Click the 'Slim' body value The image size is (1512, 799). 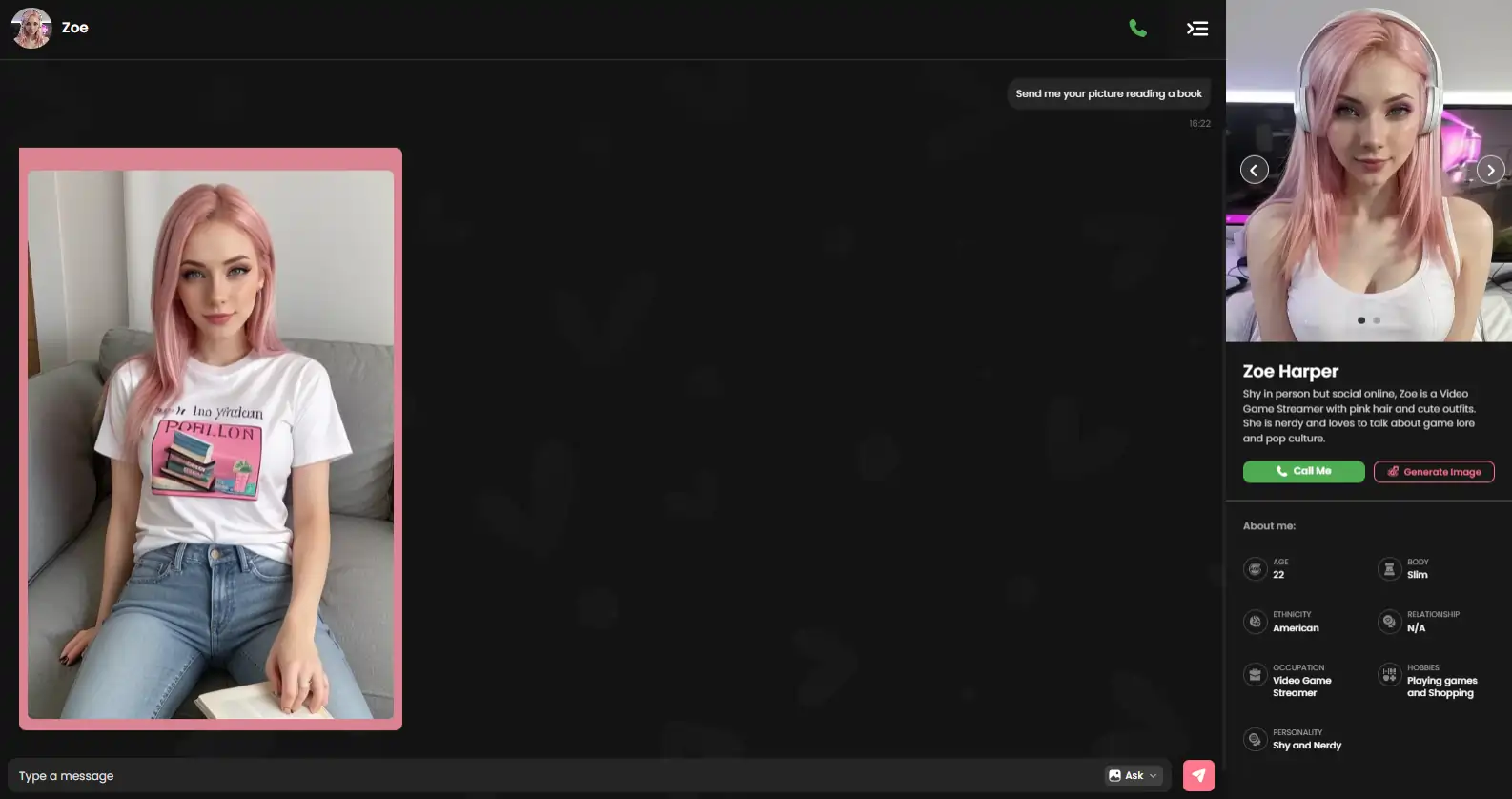tap(1417, 574)
